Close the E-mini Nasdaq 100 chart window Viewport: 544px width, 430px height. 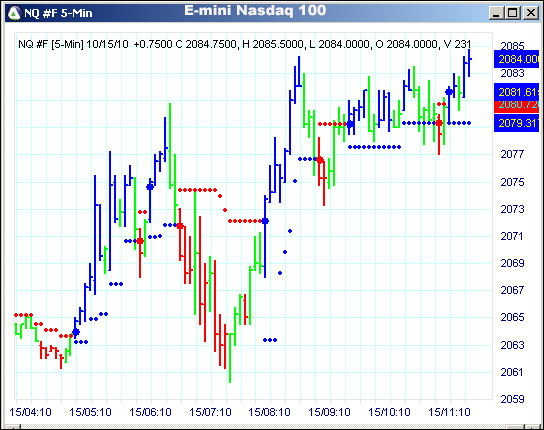[x=530, y=13]
